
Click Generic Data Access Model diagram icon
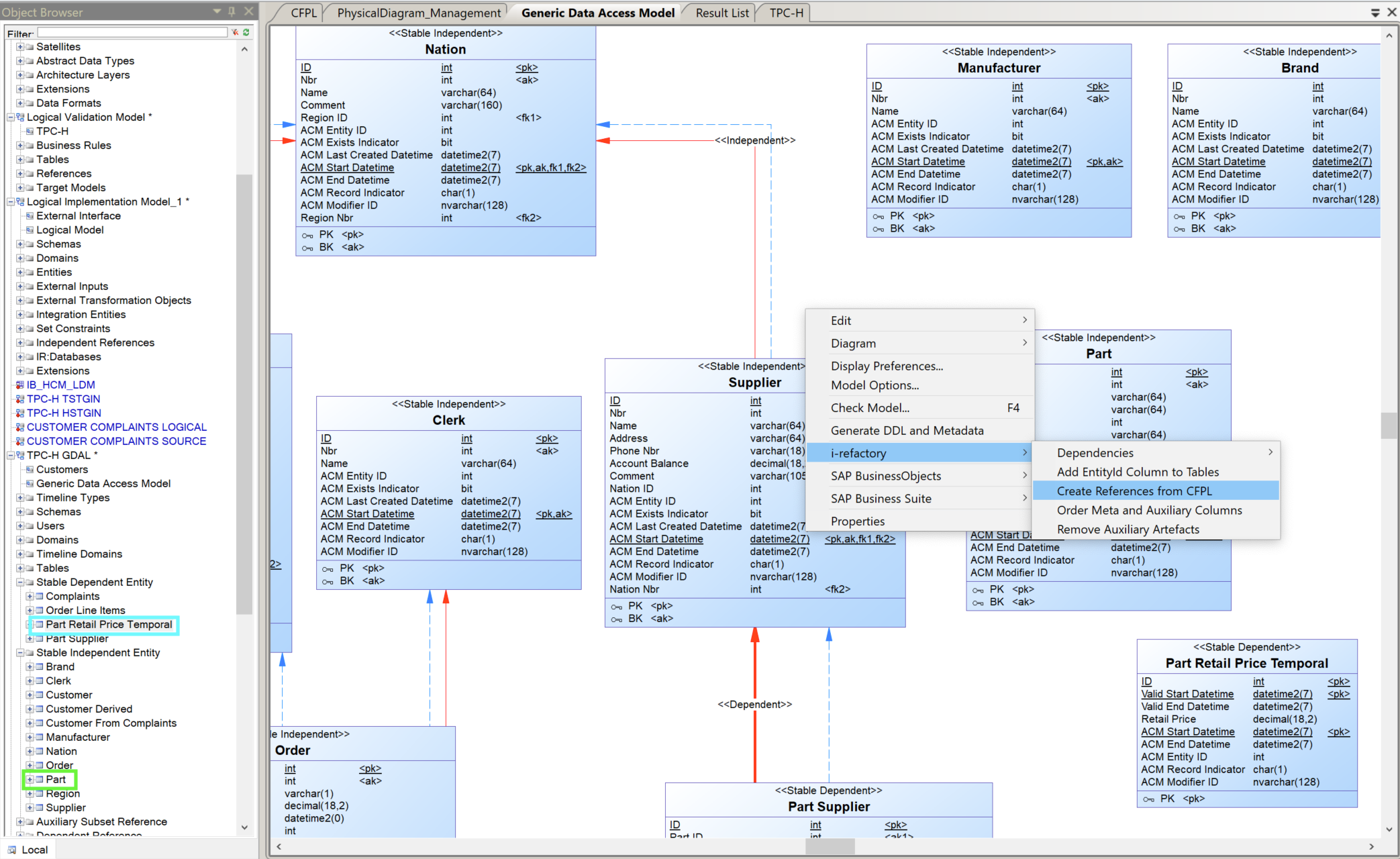click(x=30, y=484)
